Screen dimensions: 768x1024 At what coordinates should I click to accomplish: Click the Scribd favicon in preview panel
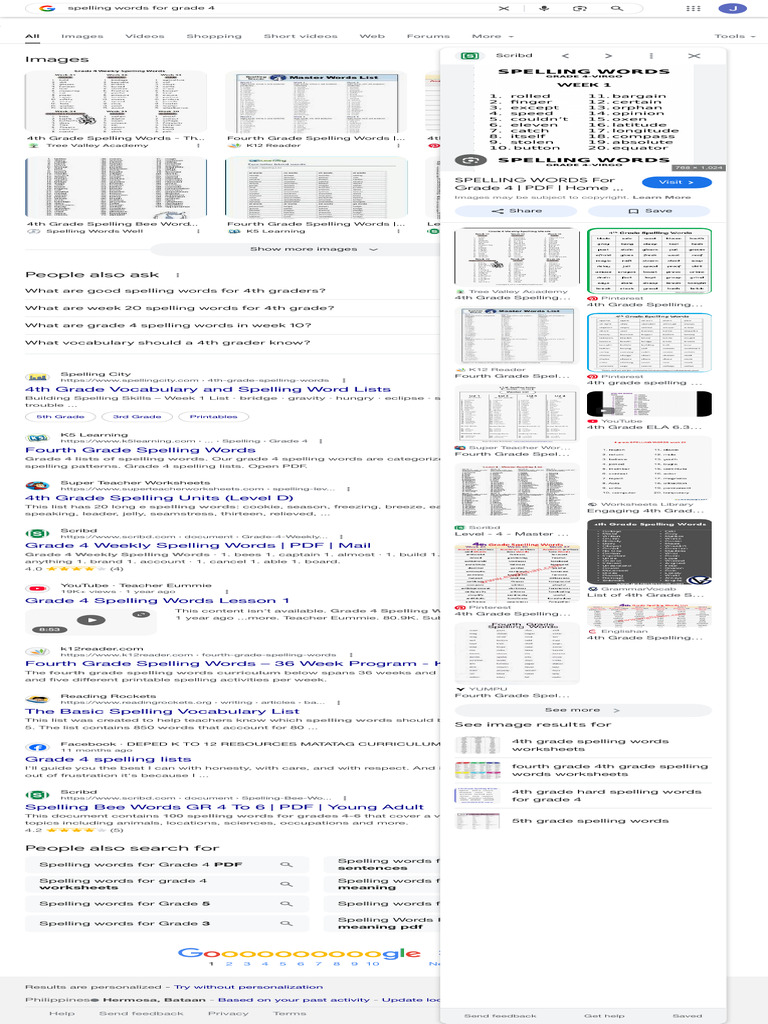coord(470,56)
